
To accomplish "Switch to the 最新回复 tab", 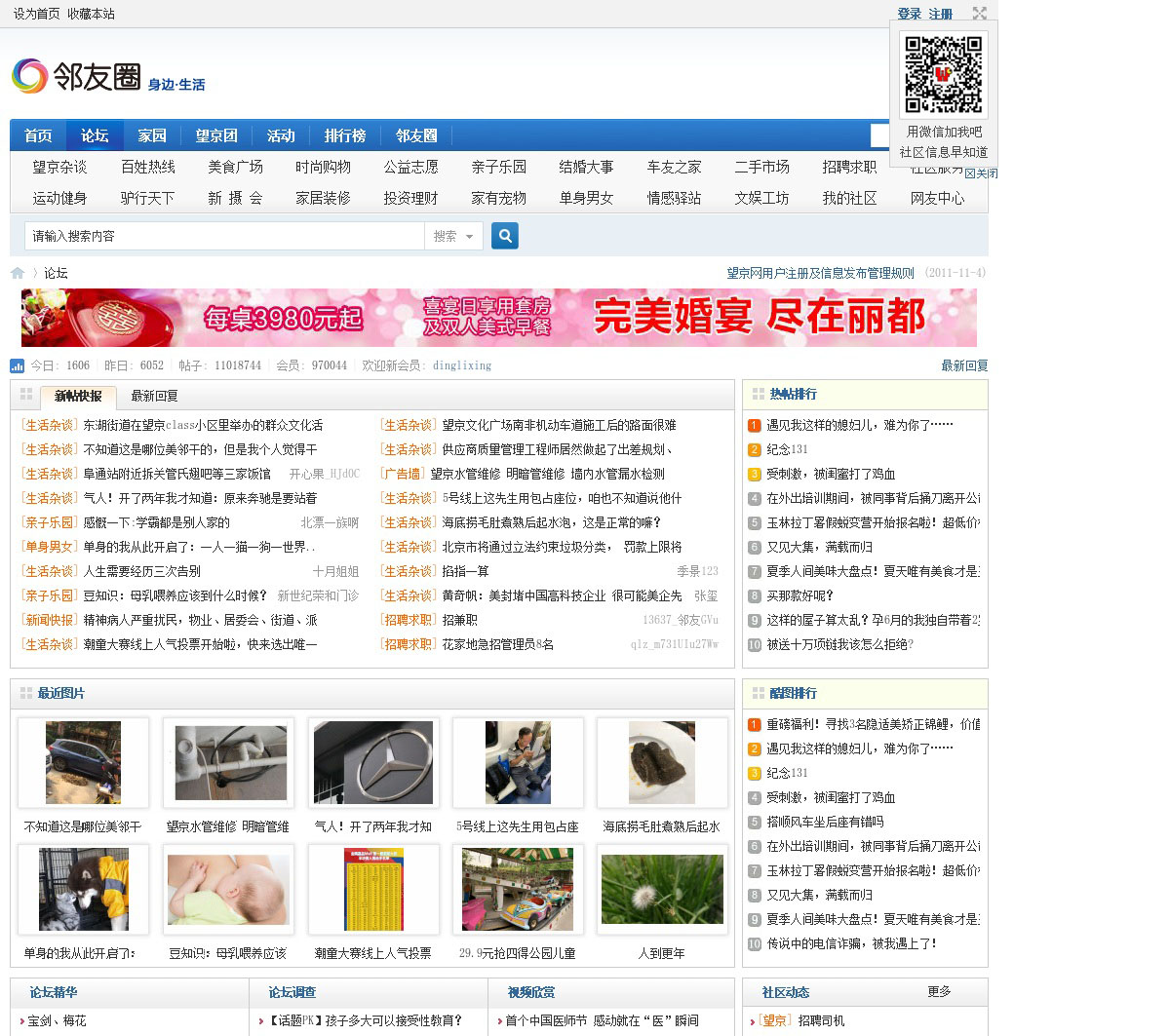I will (154, 396).
